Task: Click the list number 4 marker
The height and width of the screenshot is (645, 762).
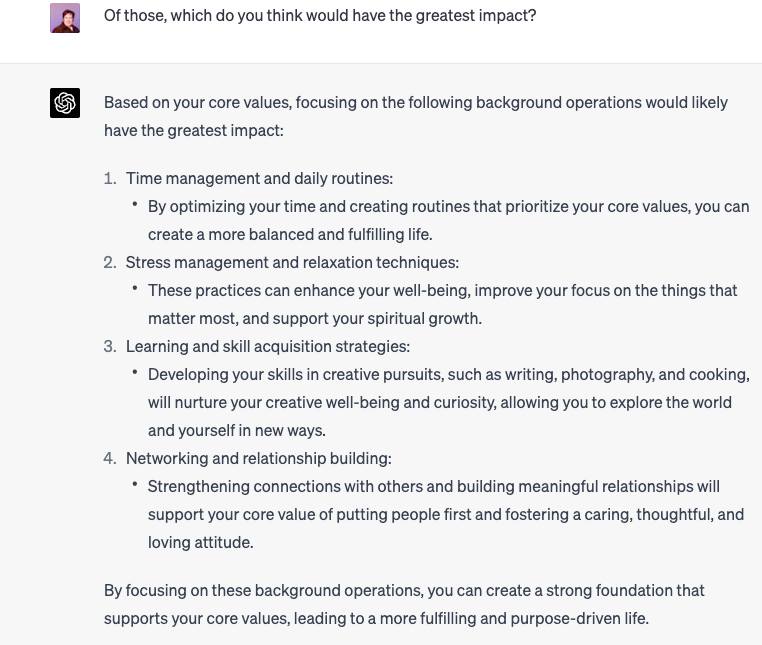Action: click(110, 458)
